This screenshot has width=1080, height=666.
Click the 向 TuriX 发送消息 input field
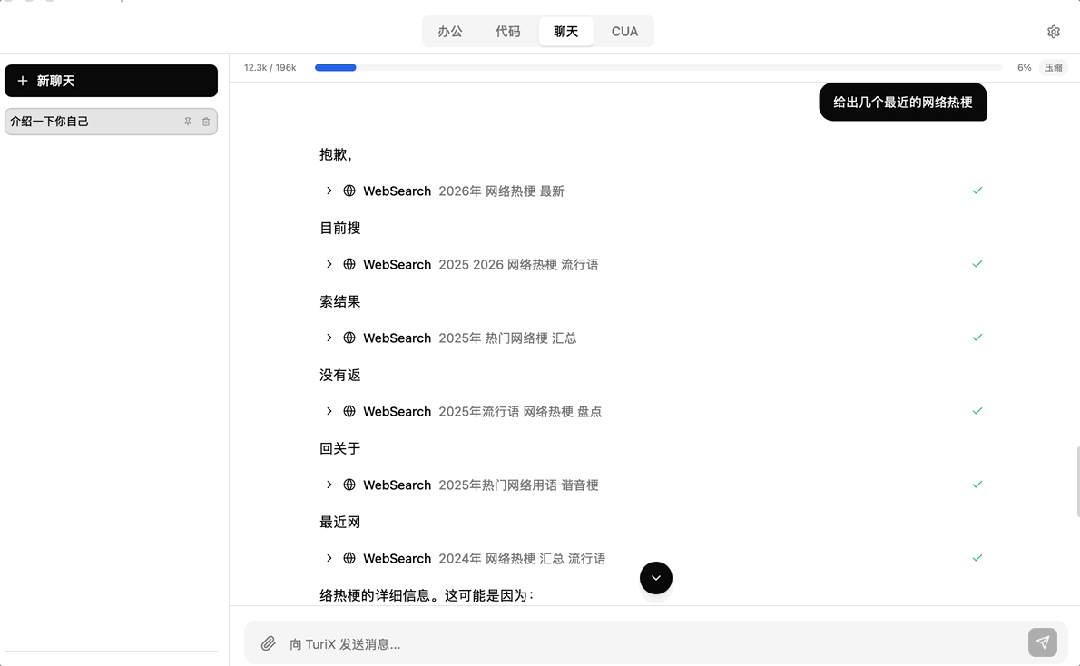(650, 643)
